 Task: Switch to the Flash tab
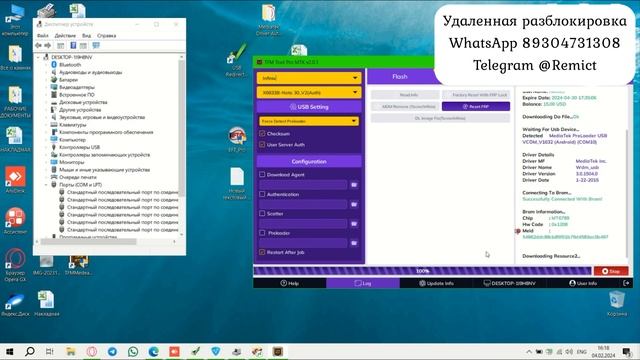(x=400, y=76)
